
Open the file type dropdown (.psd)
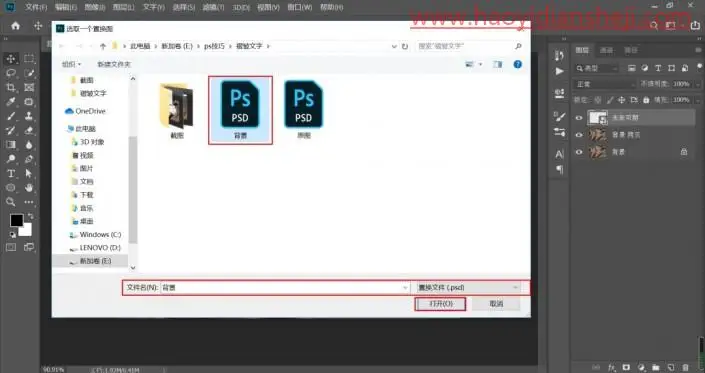(469, 288)
